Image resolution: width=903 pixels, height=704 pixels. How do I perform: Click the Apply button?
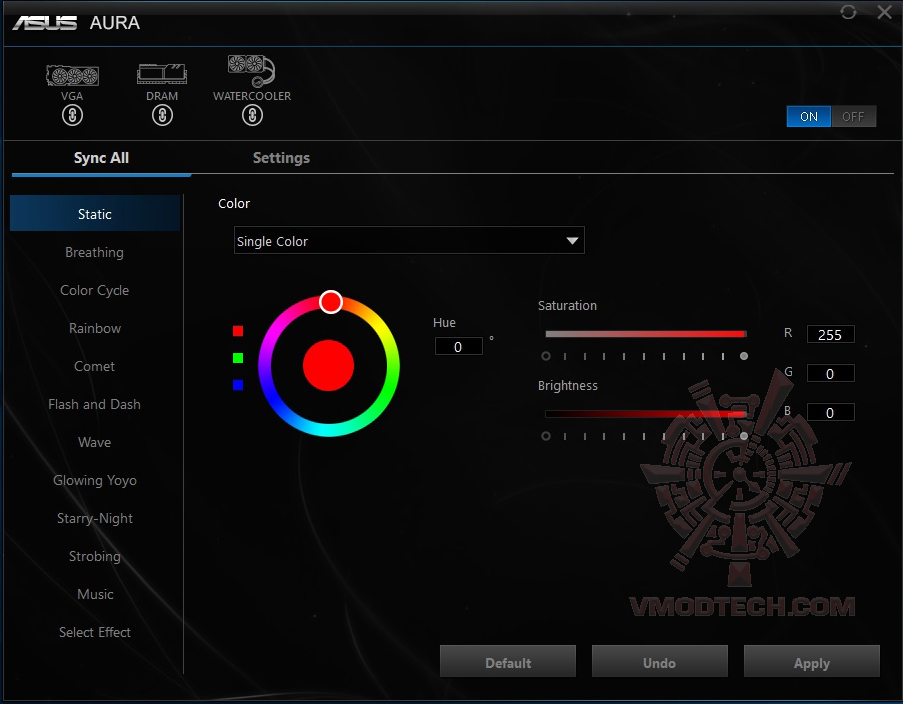click(812, 662)
